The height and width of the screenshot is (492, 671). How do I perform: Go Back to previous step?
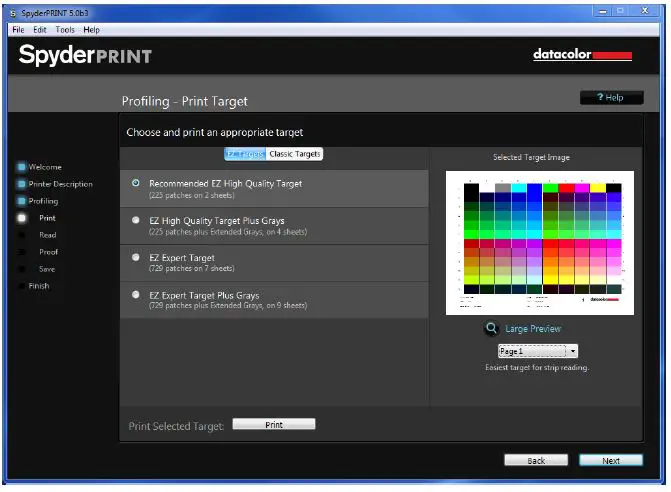coord(536,460)
